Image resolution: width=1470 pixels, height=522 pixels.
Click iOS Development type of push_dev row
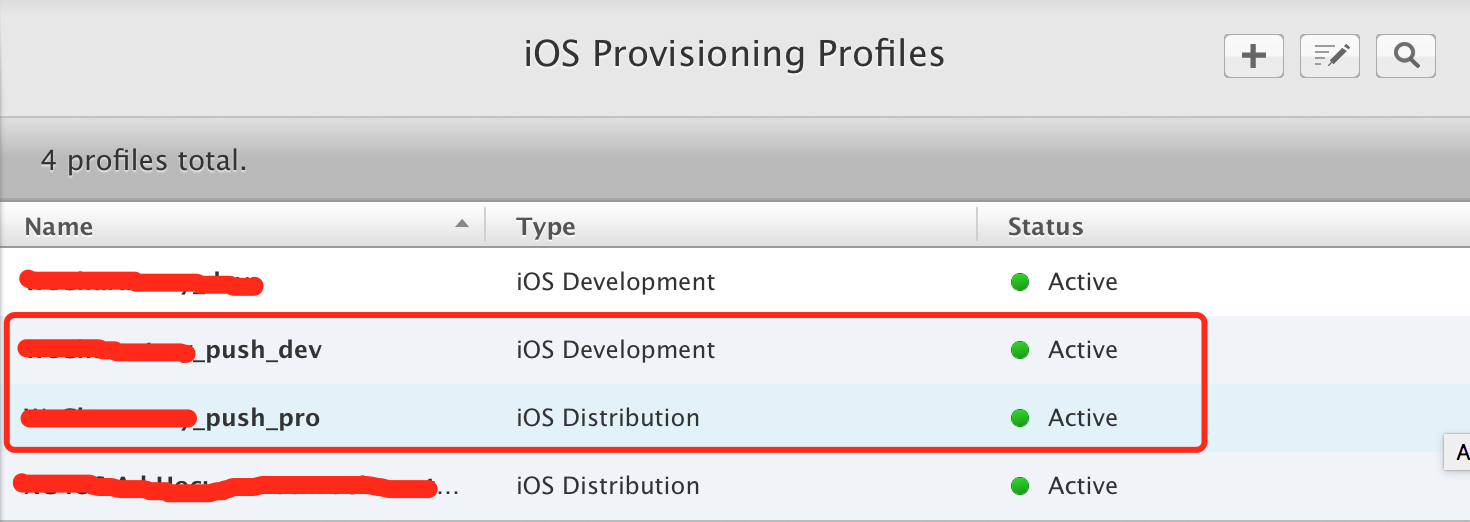coord(615,350)
